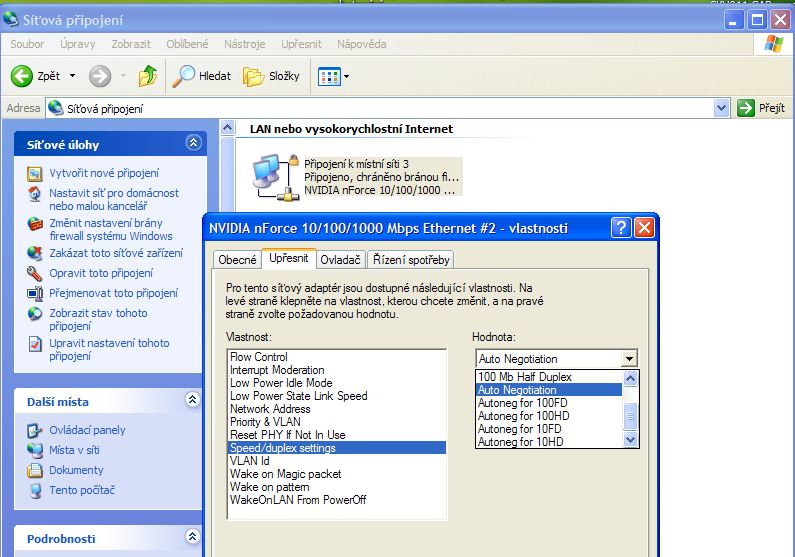795x557 pixels.
Task: Select Network Address property
Action: point(337,409)
